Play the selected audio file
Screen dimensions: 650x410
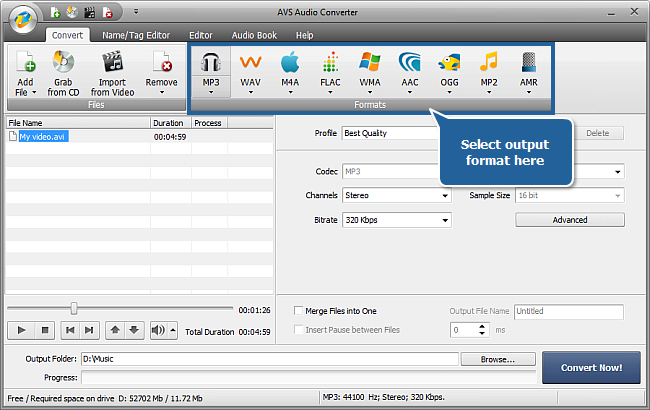(x=22, y=330)
